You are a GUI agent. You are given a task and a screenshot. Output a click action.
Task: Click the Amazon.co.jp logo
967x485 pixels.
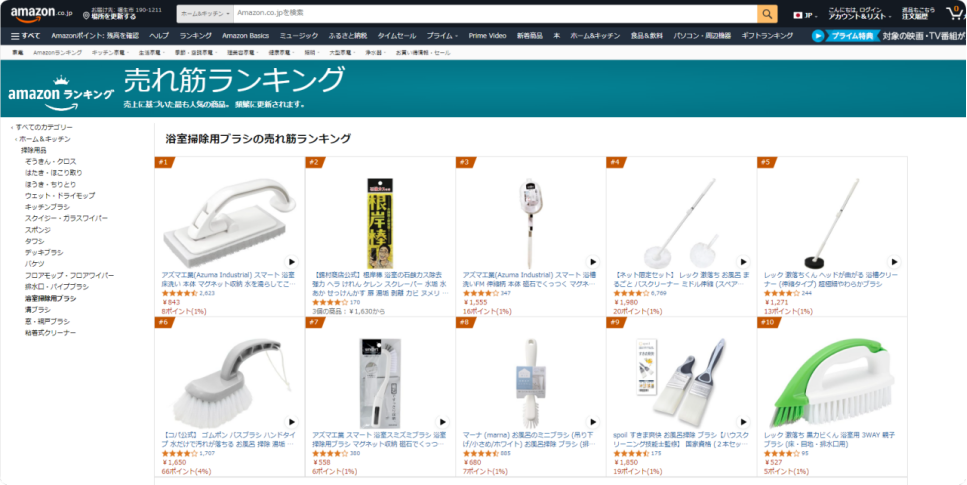pos(43,14)
